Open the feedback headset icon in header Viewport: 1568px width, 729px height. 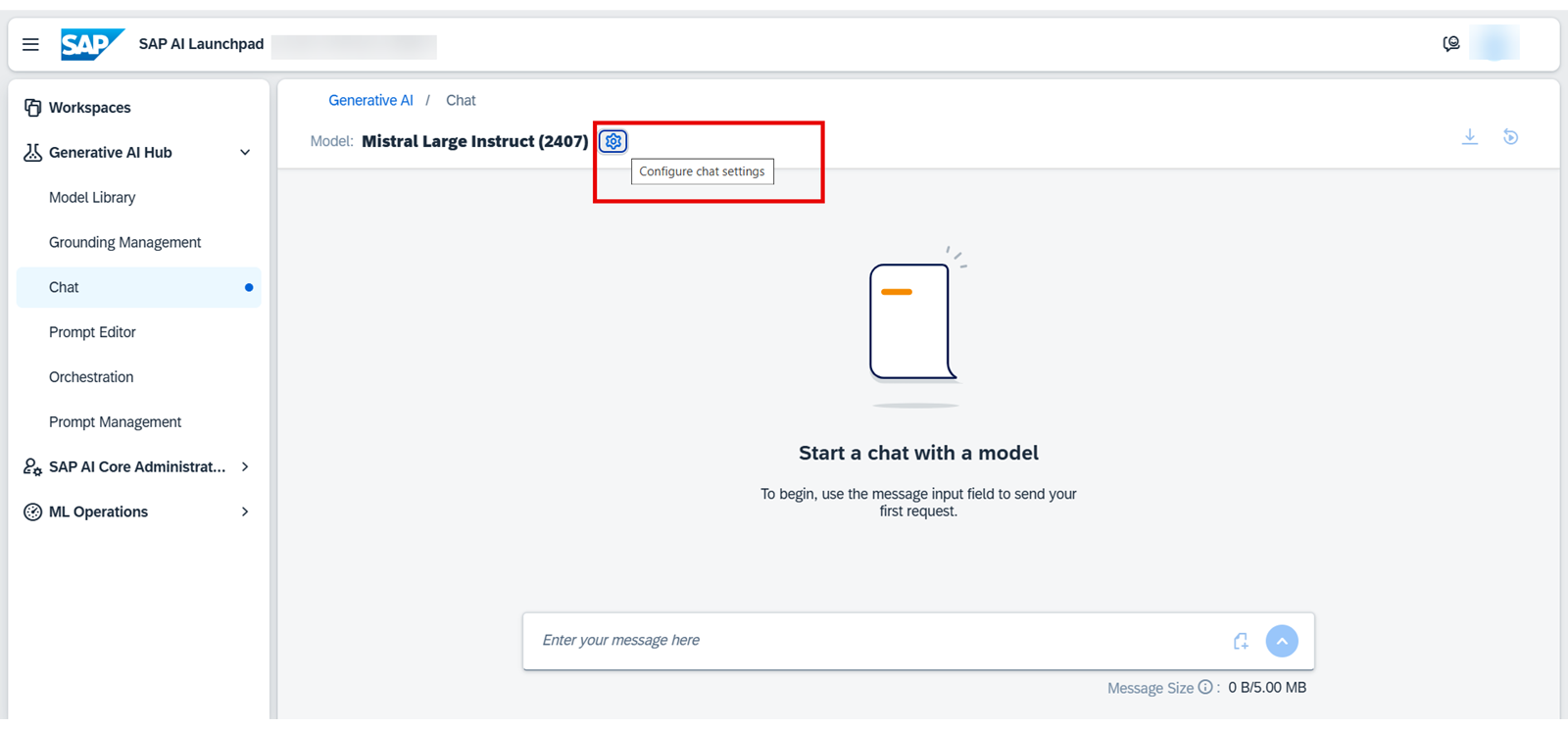[1451, 44]
